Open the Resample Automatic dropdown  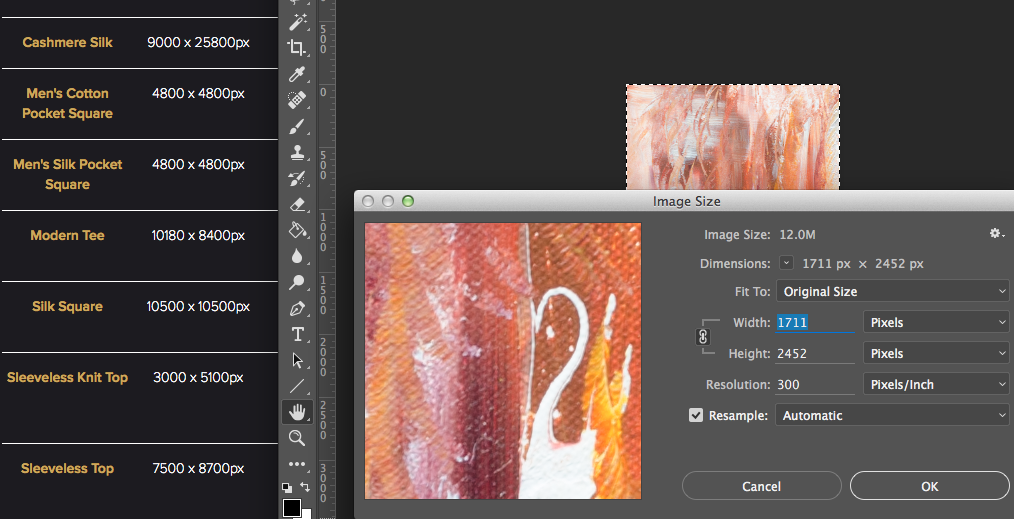tap(892, 416)
